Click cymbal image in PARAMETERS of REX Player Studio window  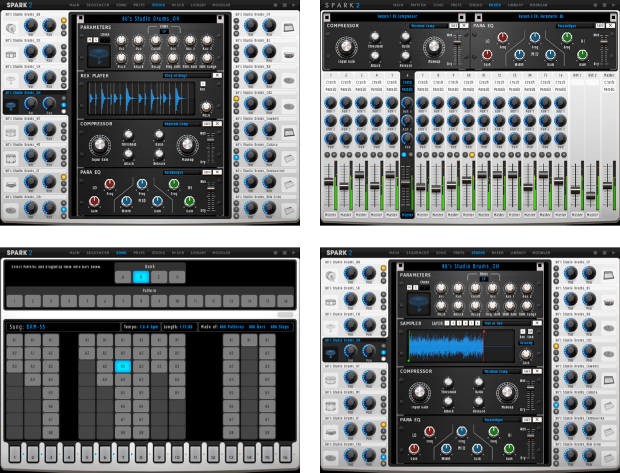click(x=98, y=56)
